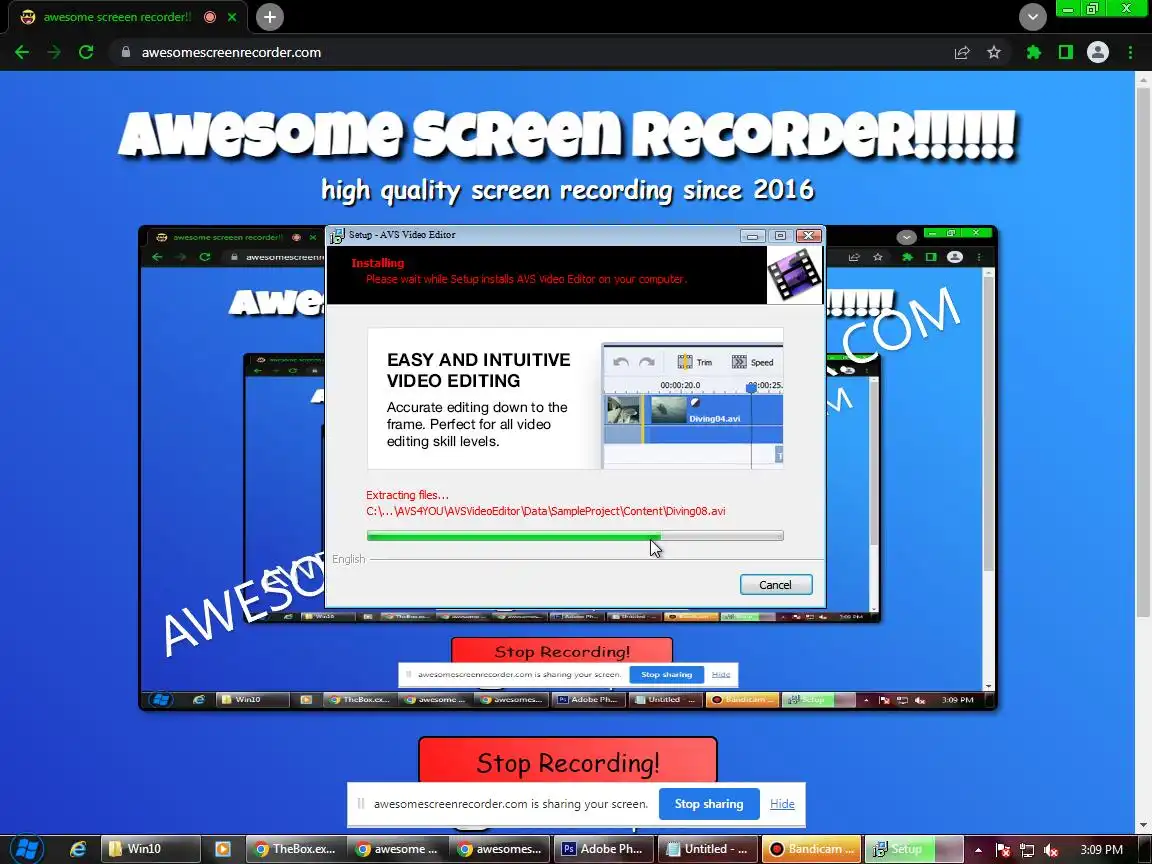Switch to Setup taskbar item
Viewport: 1152px width, 864px height.
pos(914,849)
